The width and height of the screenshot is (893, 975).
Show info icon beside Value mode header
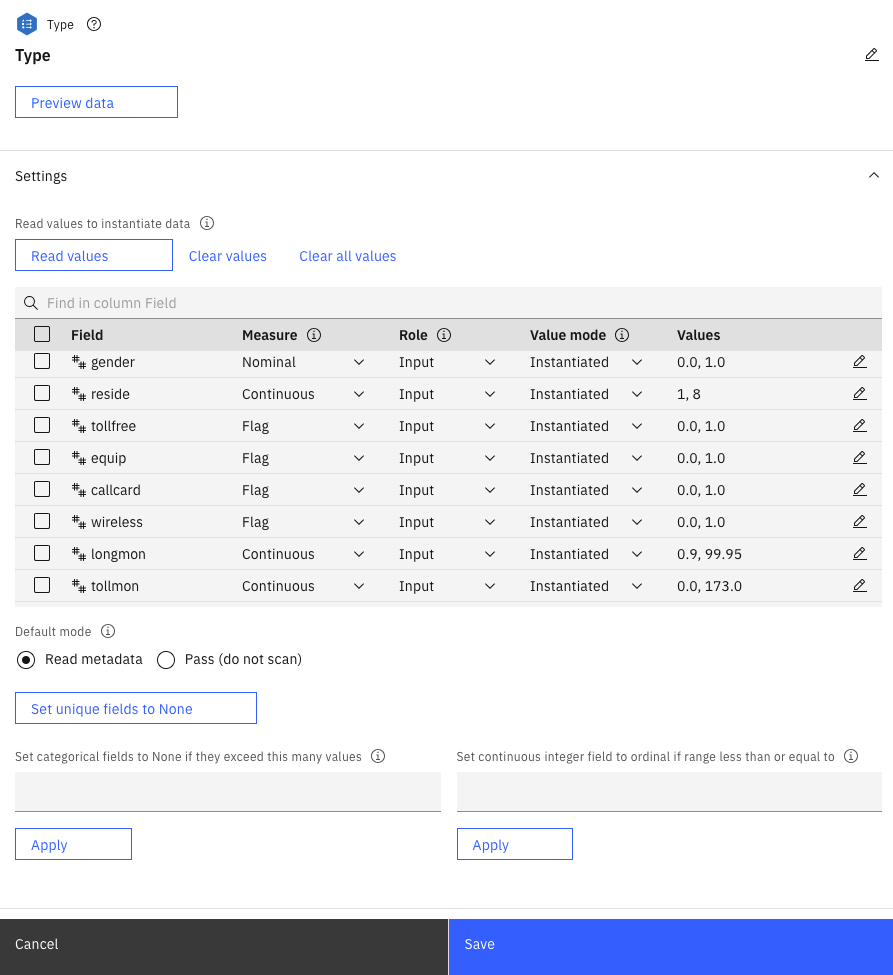coord(622,335)
